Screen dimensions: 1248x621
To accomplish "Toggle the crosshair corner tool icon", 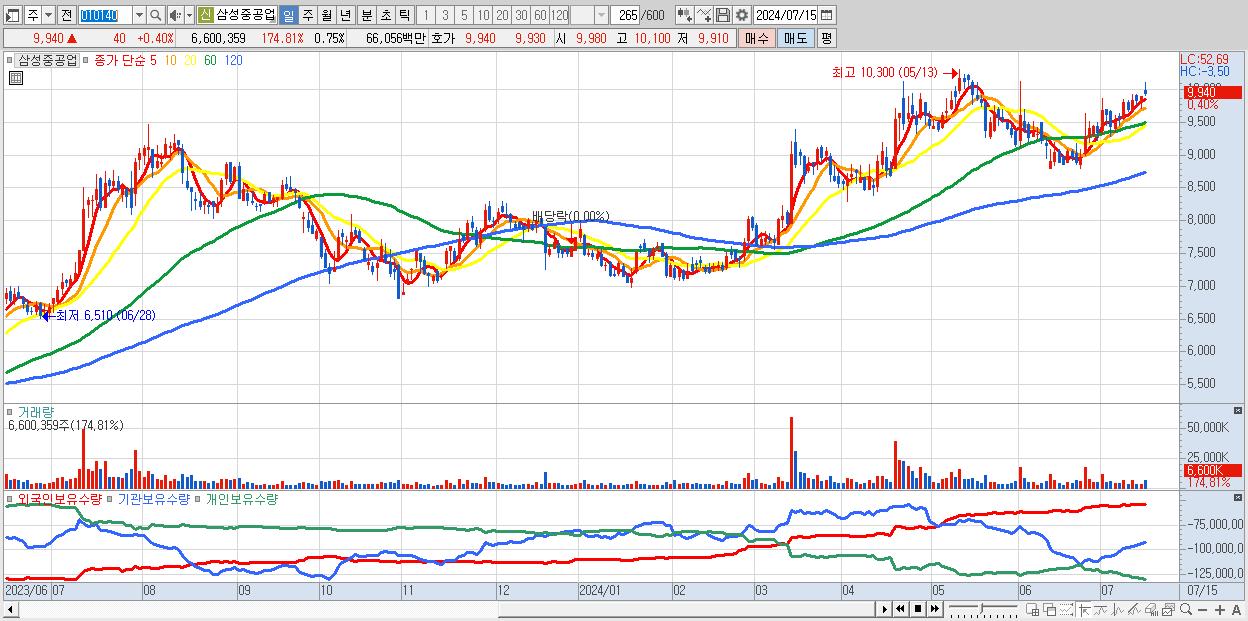I will pos(1084,609).
